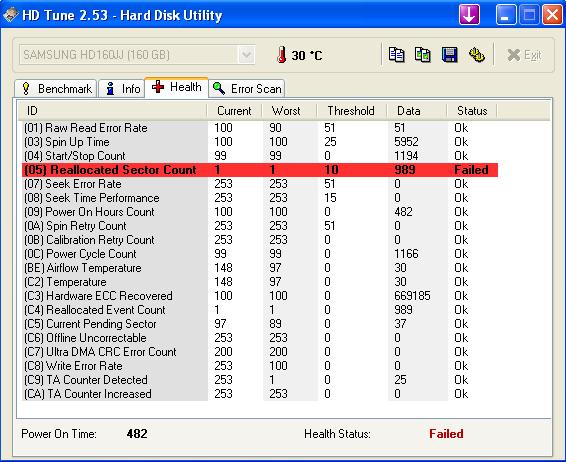This screenshot has width=566, height=462.
Task: Click the thermometer temperature icon
Action: [x=282, y=55]
